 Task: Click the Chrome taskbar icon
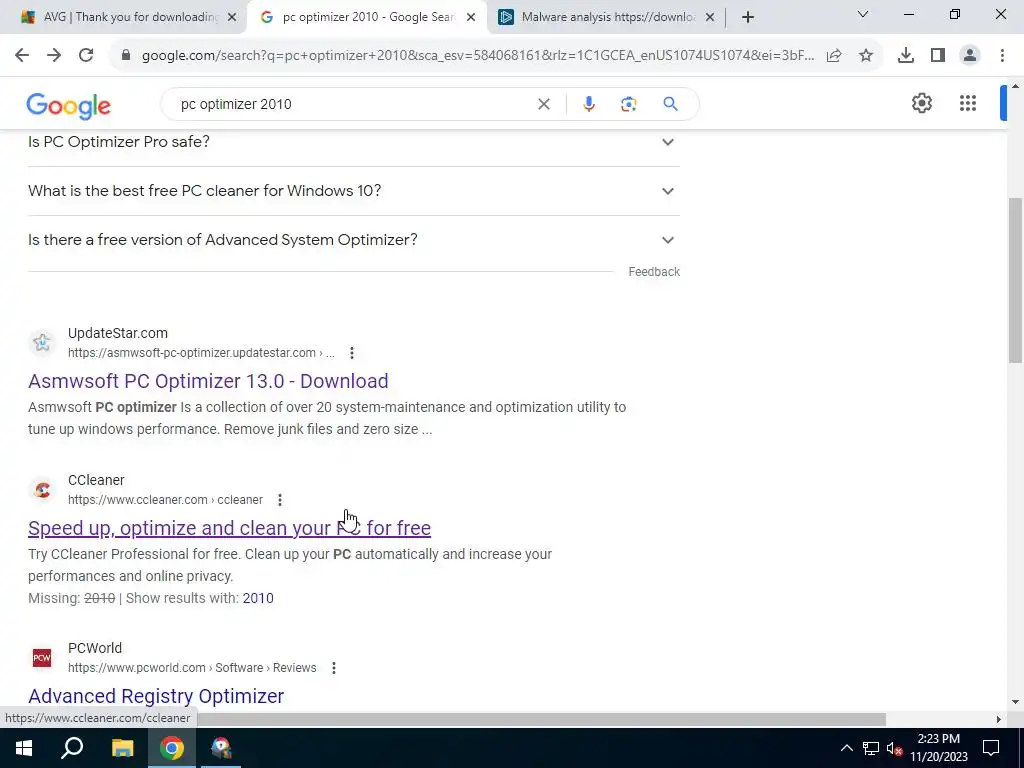point(172,748)
